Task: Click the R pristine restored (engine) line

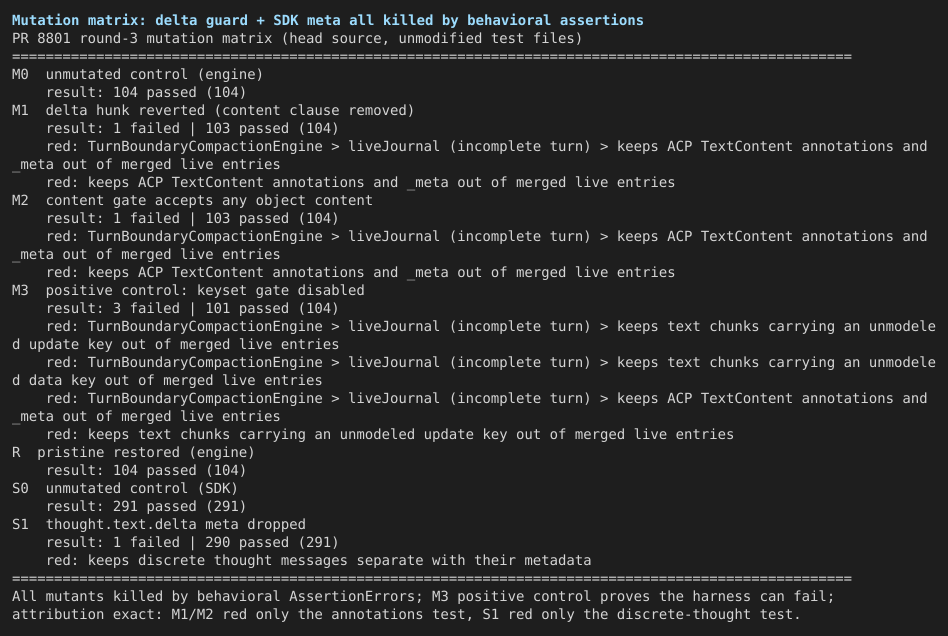Action: 133,452
